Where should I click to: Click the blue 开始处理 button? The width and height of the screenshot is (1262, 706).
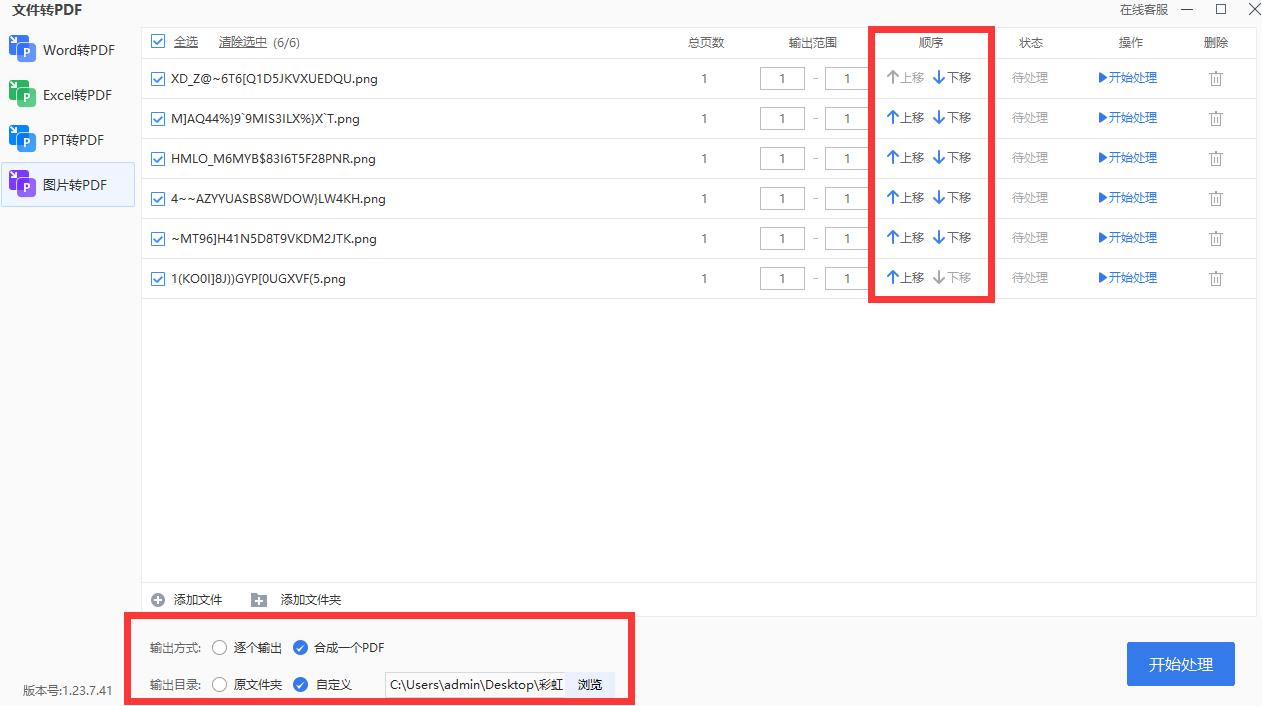point(1180,663)
